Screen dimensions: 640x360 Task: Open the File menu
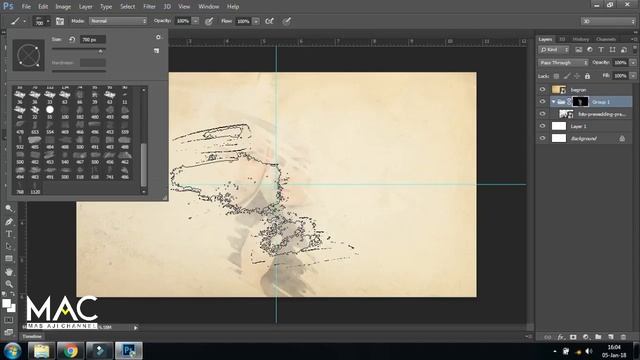(26, 7)
